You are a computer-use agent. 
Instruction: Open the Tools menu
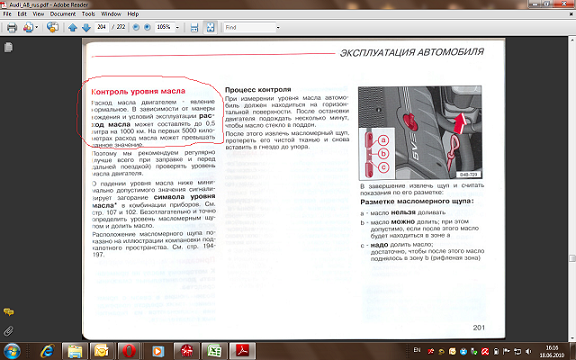coord(88,14)
